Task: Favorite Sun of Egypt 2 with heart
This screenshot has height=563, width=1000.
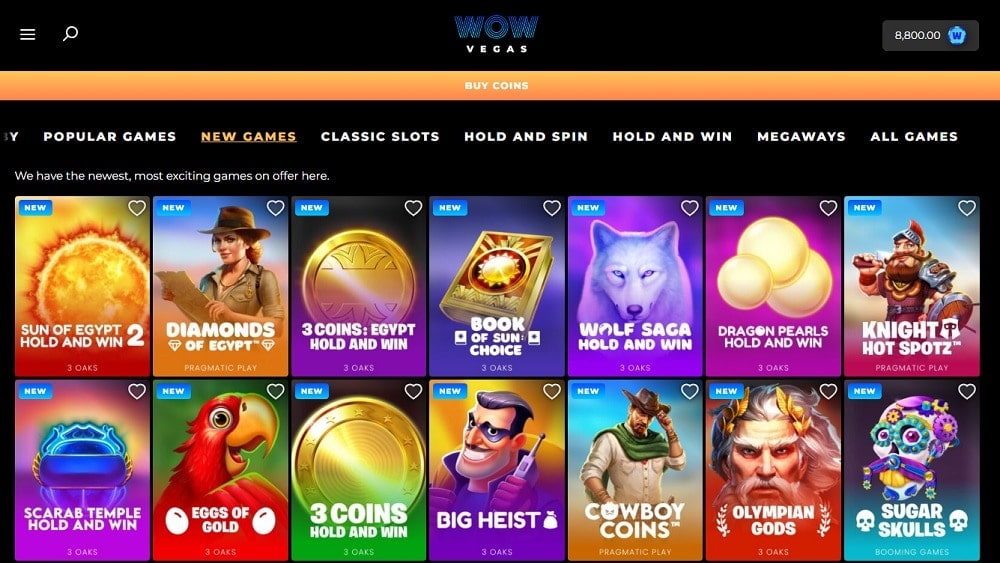Action: [x=137, y=208]
